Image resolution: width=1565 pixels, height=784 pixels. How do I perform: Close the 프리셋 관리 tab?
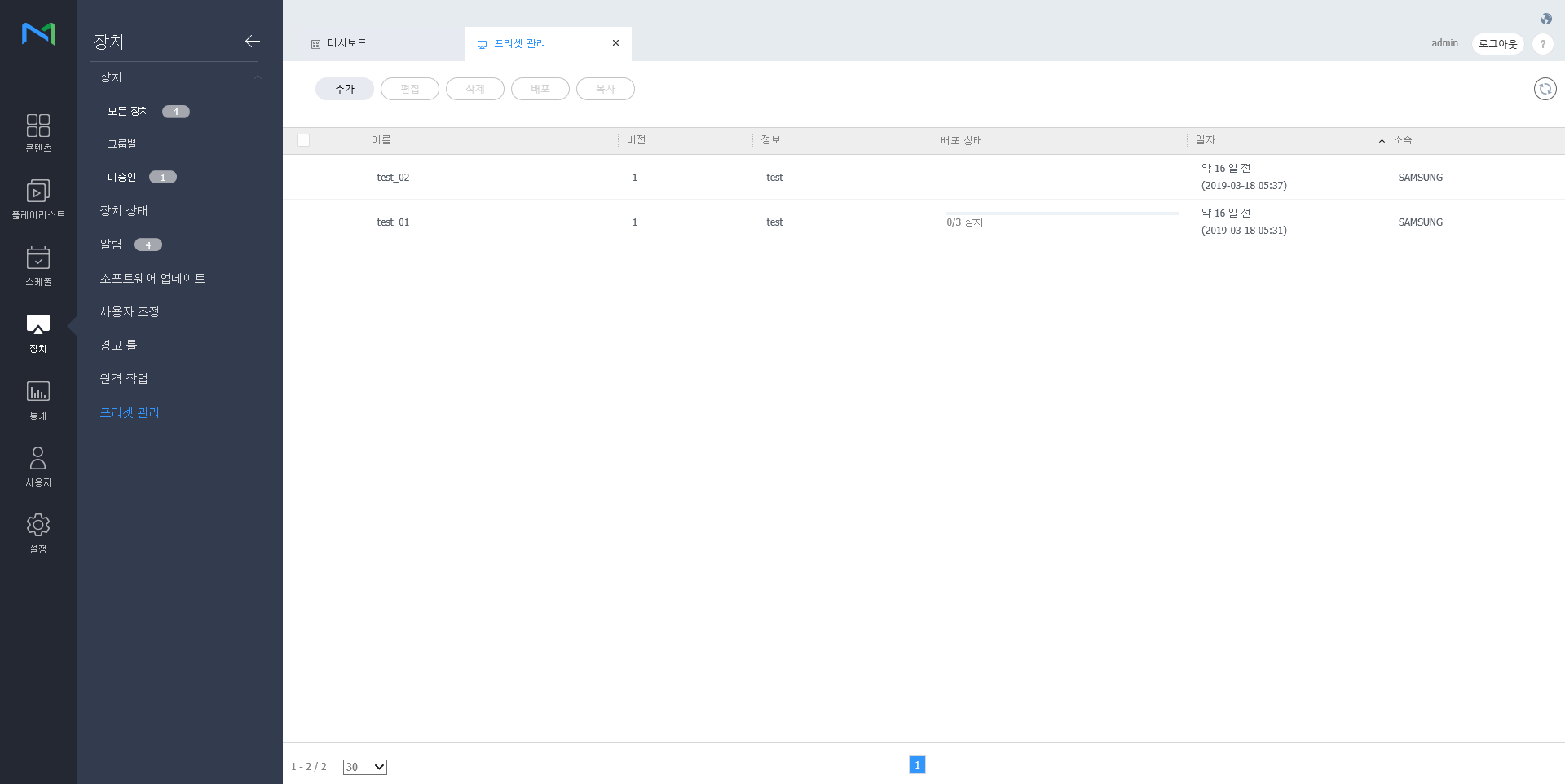point(615,43)
